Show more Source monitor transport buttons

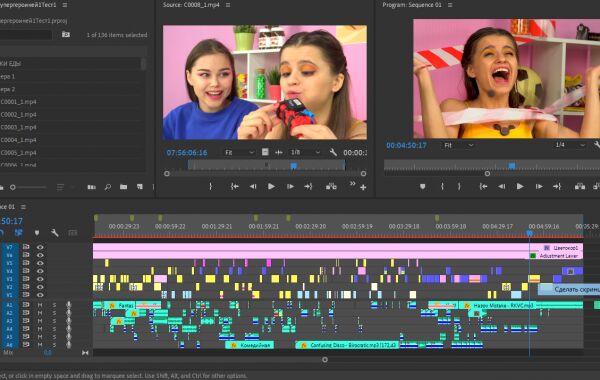[352, 184]
